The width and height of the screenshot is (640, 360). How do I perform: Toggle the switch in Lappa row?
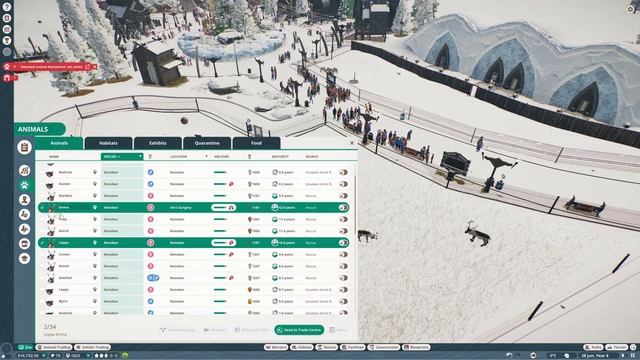coord(343,242)
